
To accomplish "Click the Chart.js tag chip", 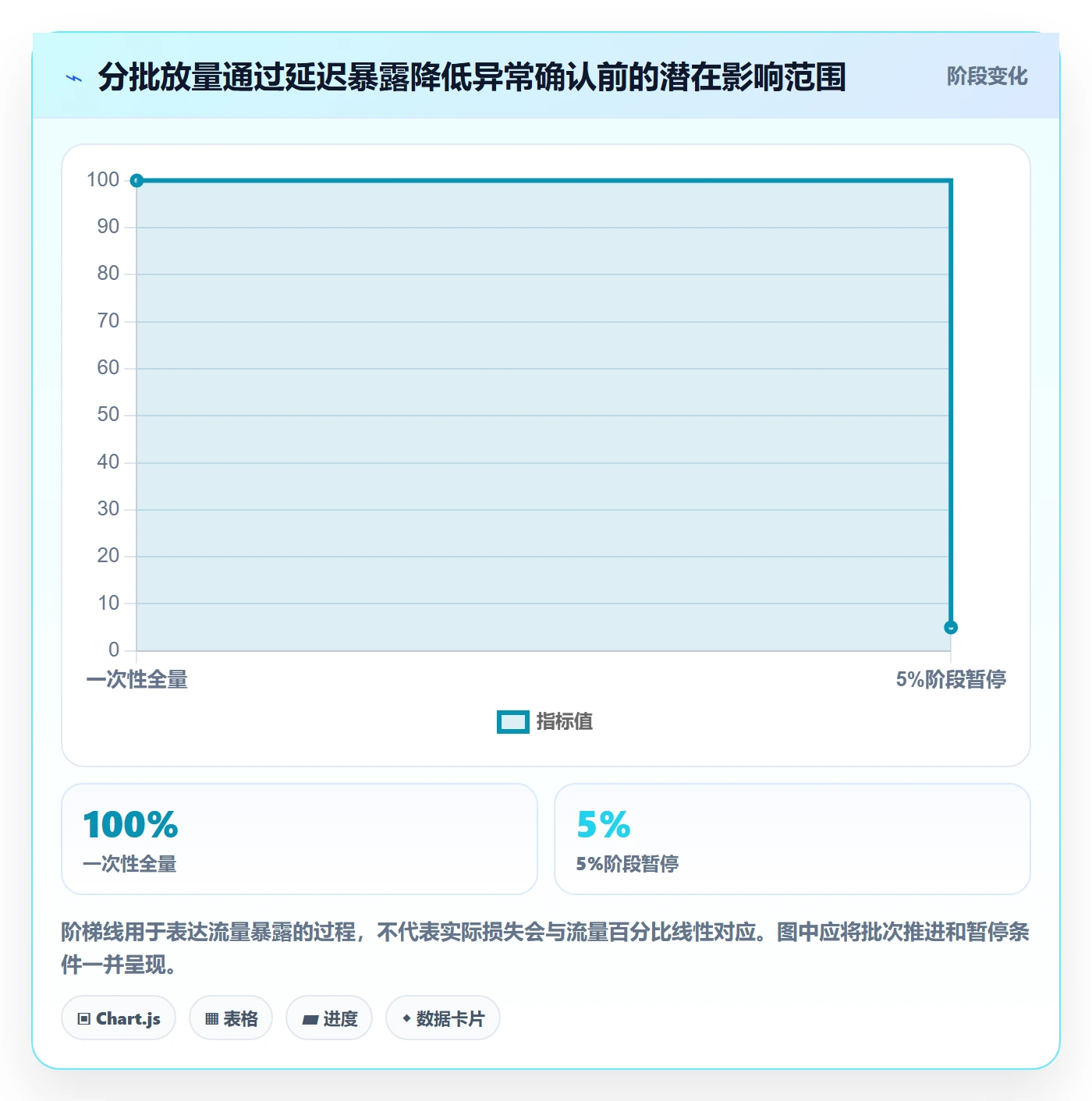I will 119,1018.
